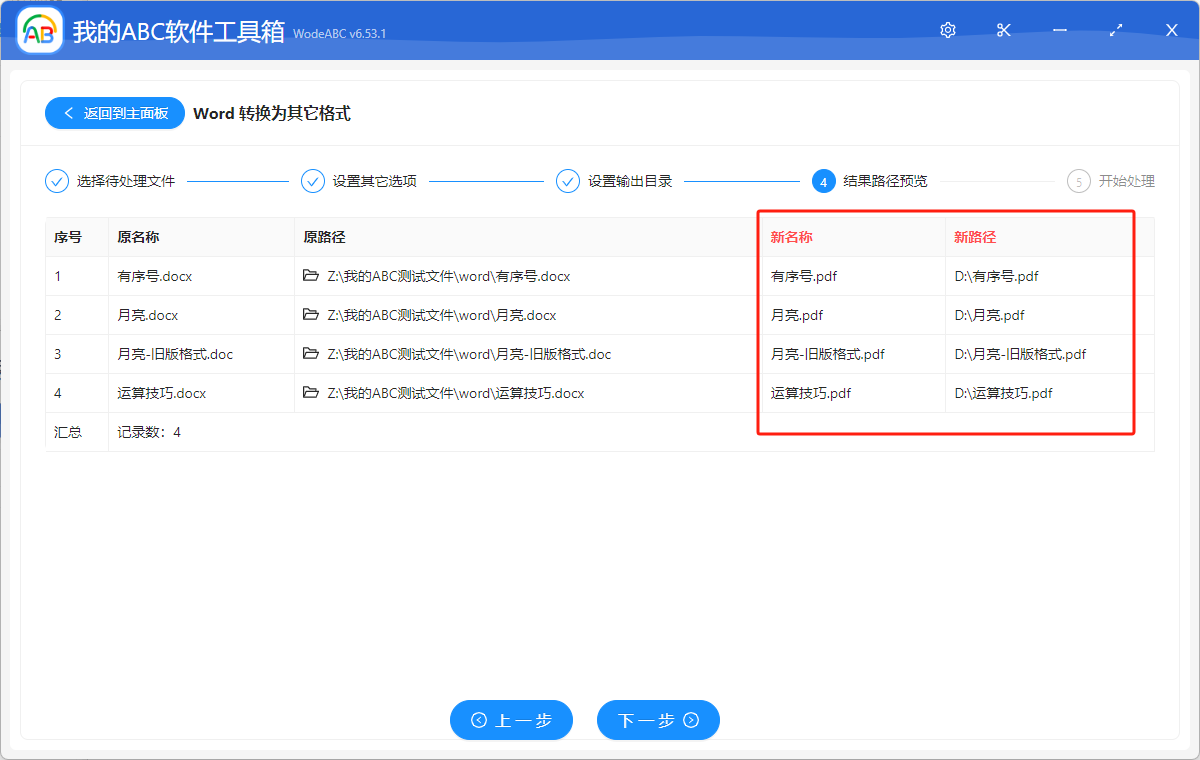Open folder icon for 运算技巧.docx path
Viewport: 1200px width, 760px height.
coord(311,393)
